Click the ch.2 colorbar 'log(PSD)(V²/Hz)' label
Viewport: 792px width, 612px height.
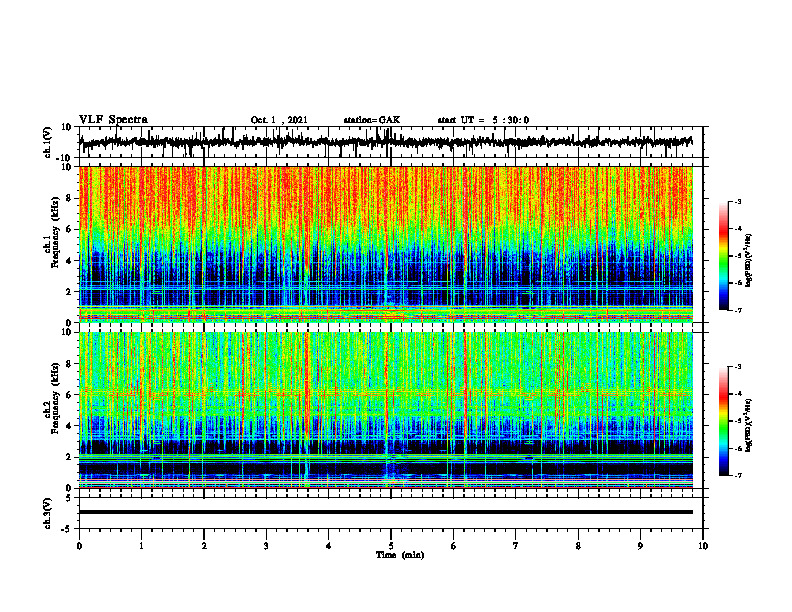click(x=749, y=424)
